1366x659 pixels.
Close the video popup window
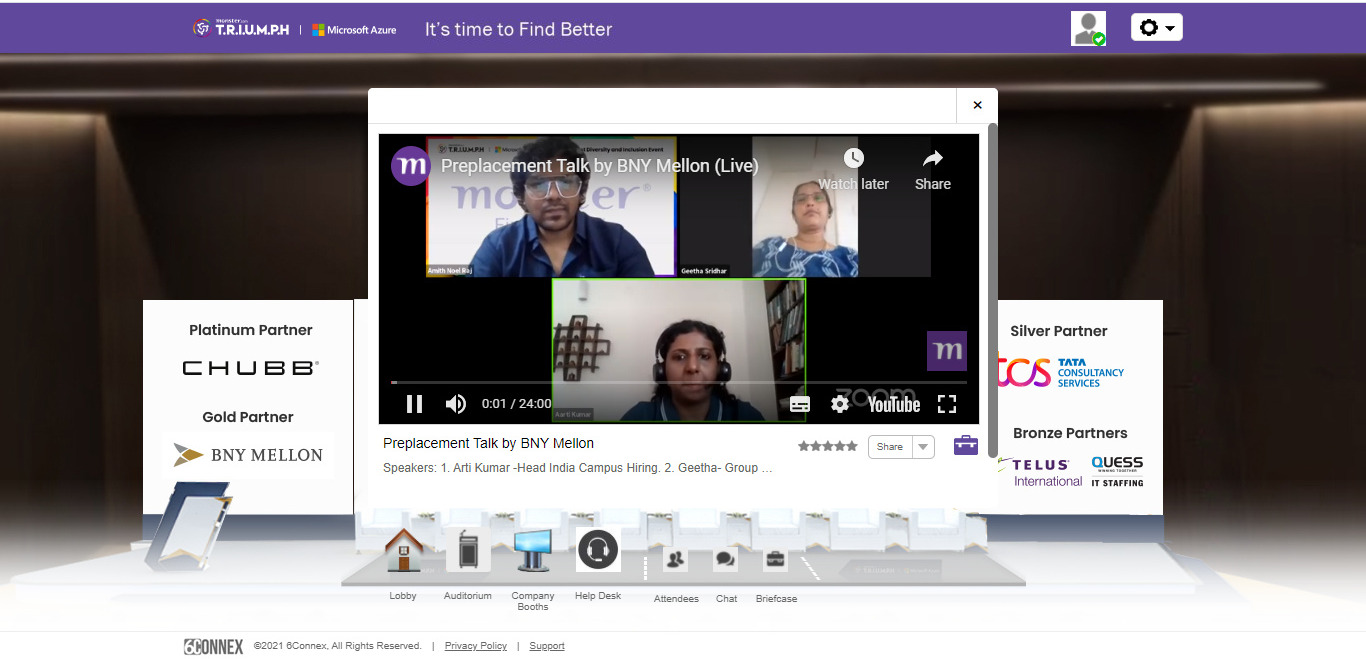click(977, 105)
